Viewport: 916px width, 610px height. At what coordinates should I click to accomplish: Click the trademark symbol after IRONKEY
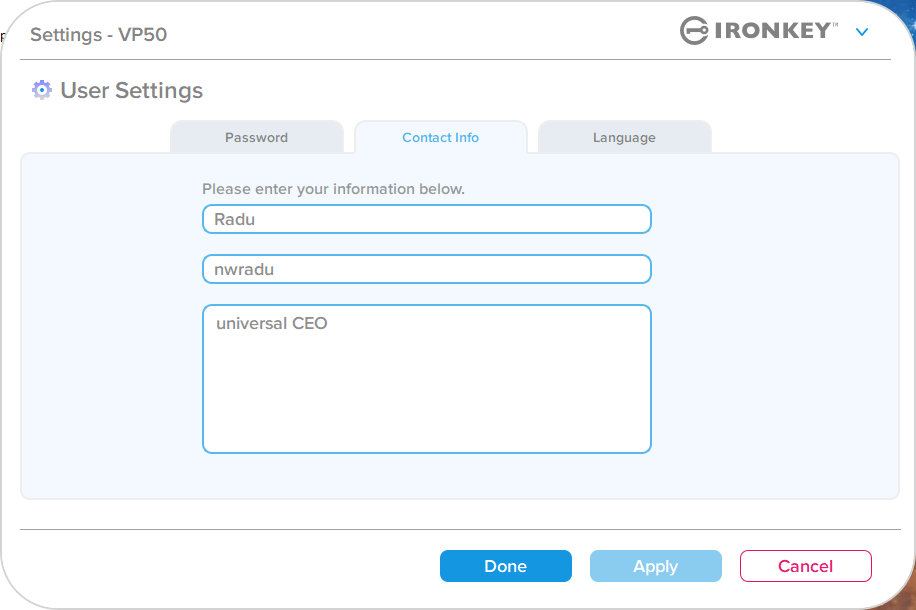(835, 25)
